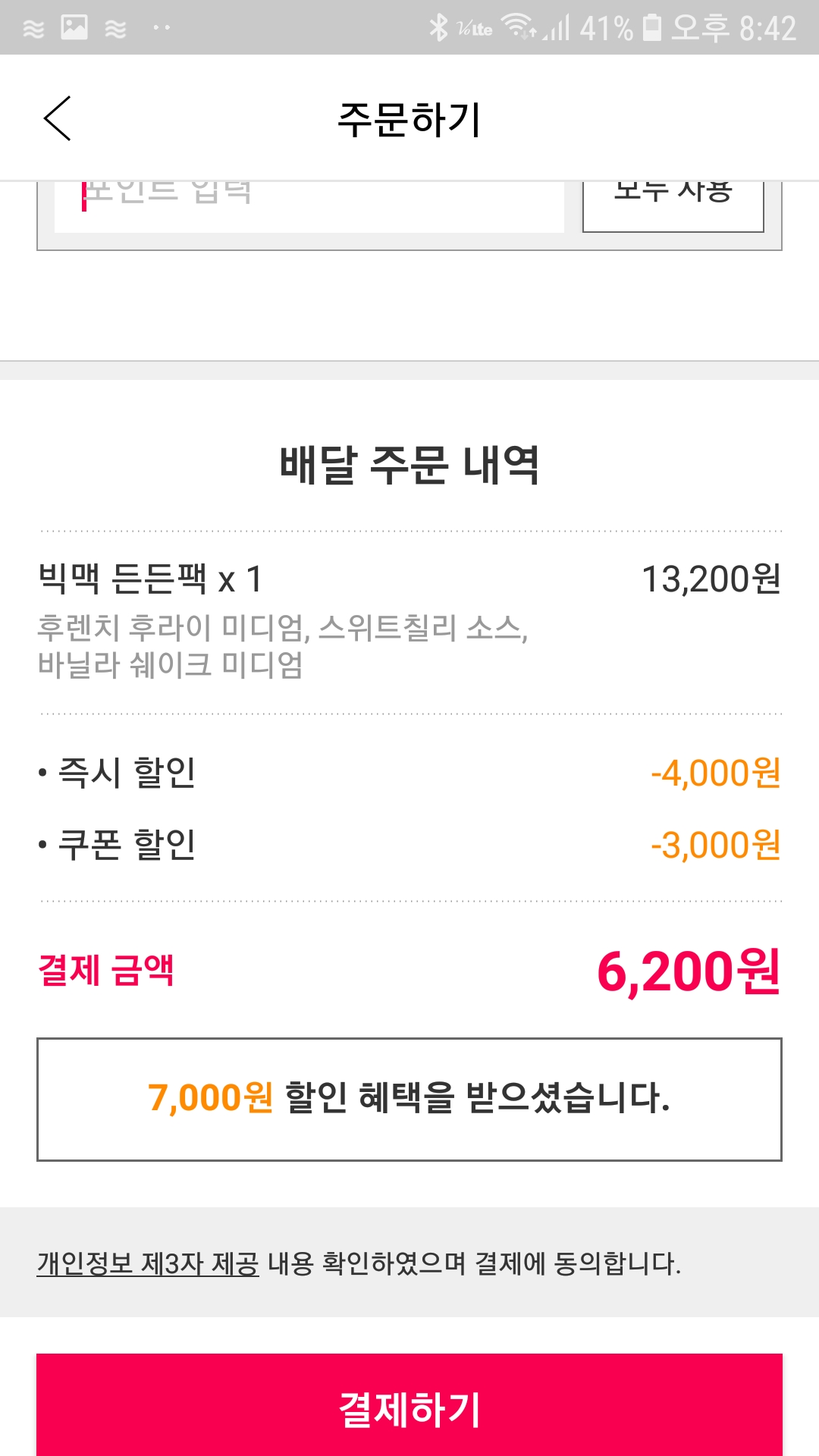Tap the cellular signal bars icon
Viewport: 819px width, 1456px height.
pyautogui.click(x=557, y=29)
